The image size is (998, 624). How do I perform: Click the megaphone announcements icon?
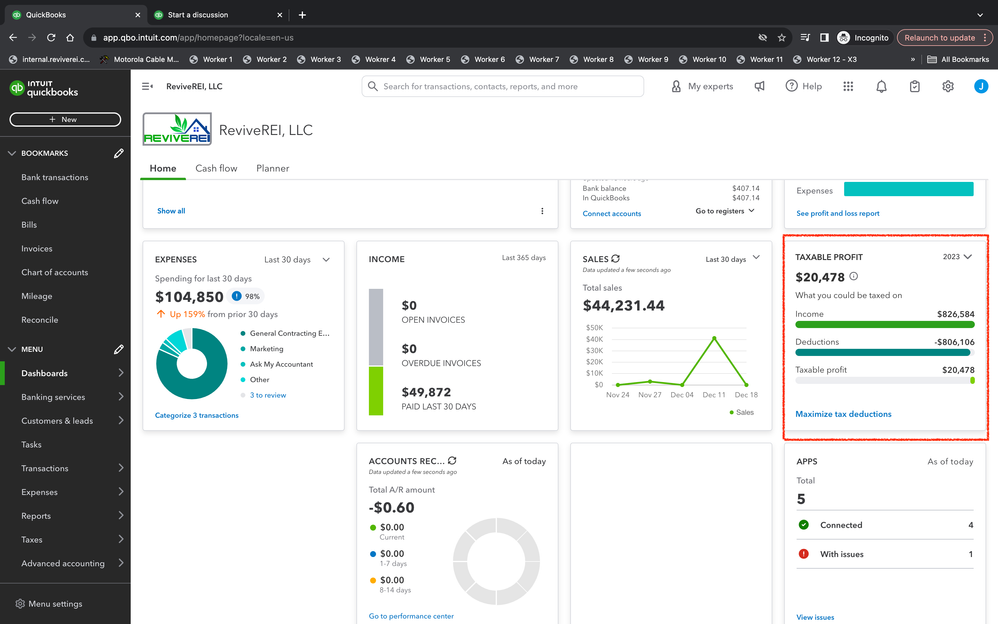[x=759, y=86]
